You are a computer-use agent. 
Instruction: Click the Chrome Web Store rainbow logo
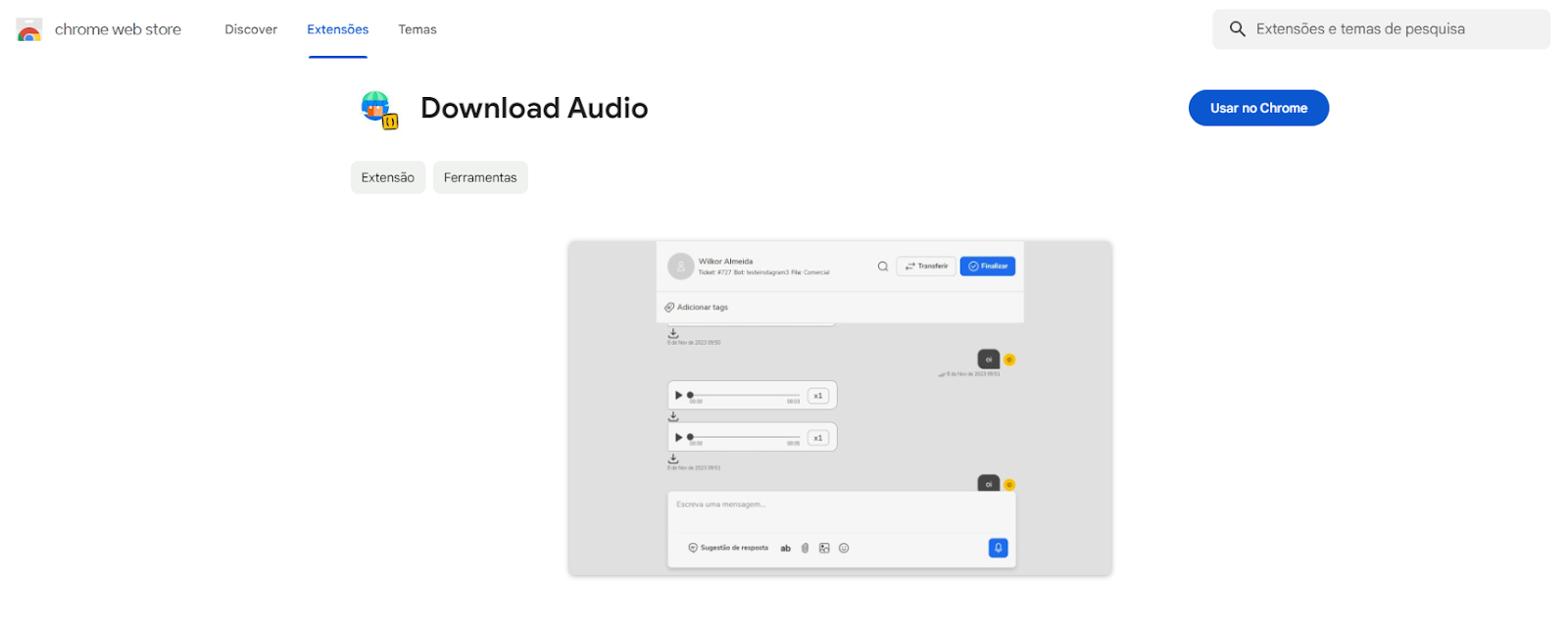tap(29, 29)
